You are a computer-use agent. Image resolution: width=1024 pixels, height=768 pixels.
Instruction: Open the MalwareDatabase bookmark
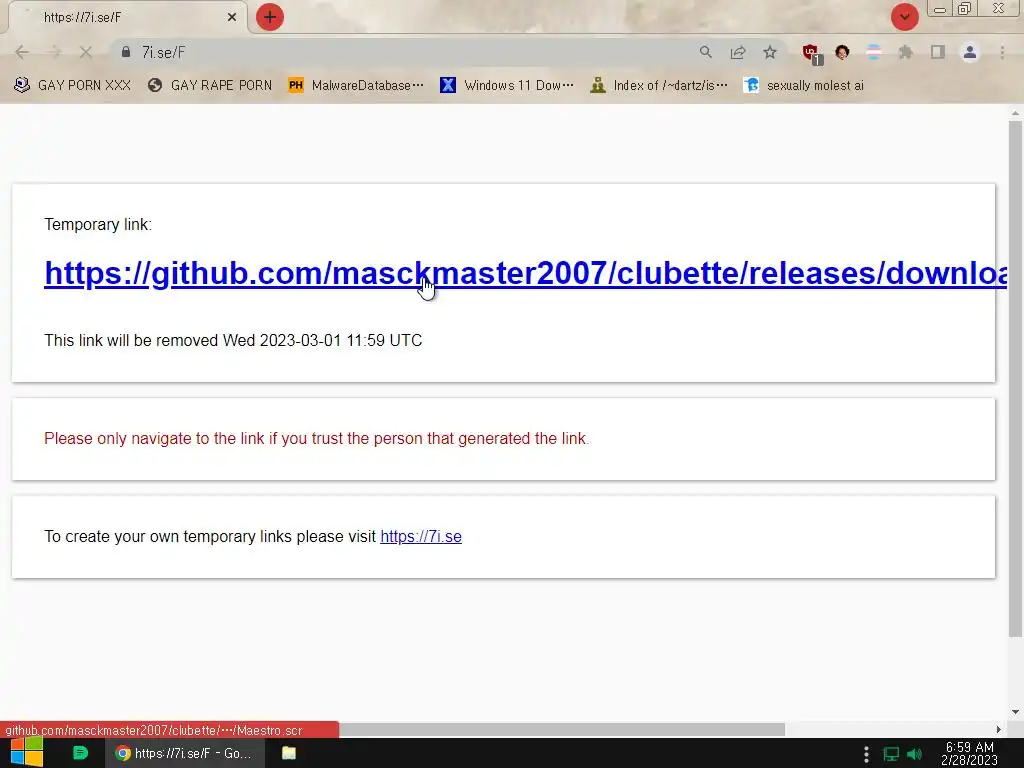[356, 86]
